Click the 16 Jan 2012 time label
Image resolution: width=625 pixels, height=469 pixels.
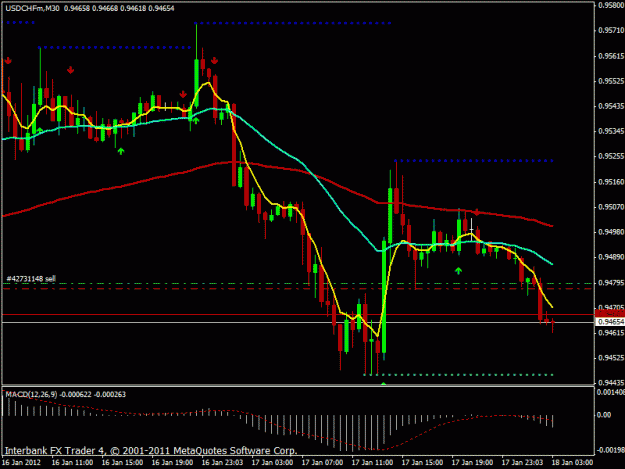click(21, 463)
